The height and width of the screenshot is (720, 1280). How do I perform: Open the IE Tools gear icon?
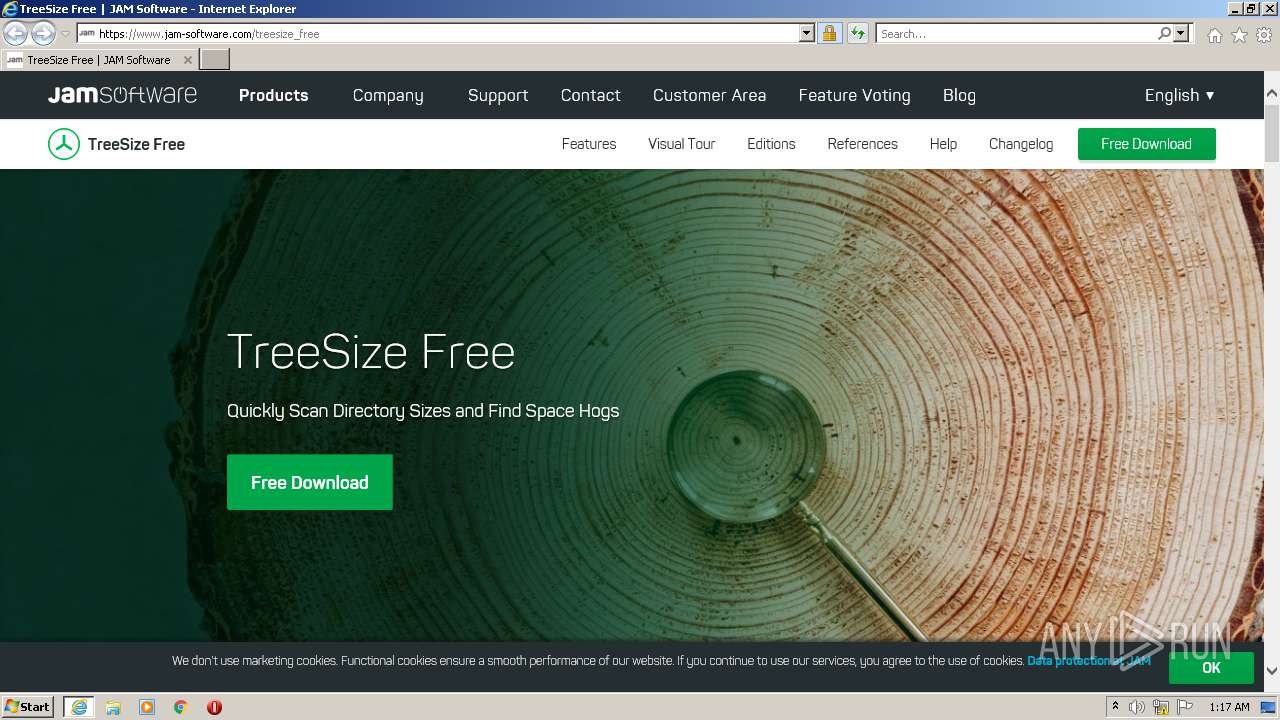(x=1264, y=35)
